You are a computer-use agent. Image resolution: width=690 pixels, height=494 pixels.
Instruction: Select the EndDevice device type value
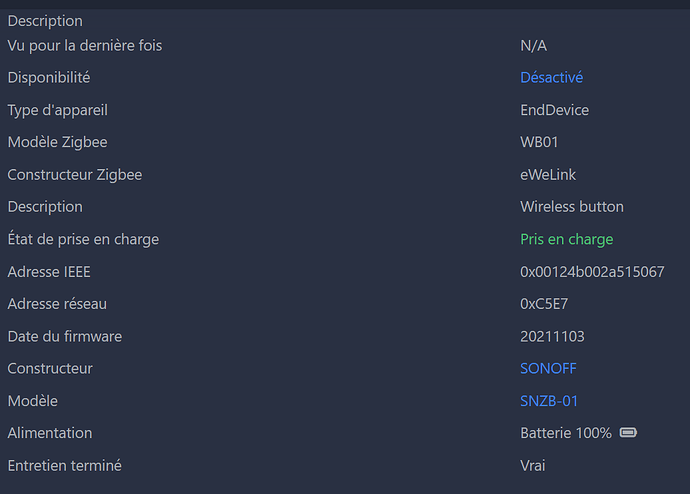coord(554,110)
